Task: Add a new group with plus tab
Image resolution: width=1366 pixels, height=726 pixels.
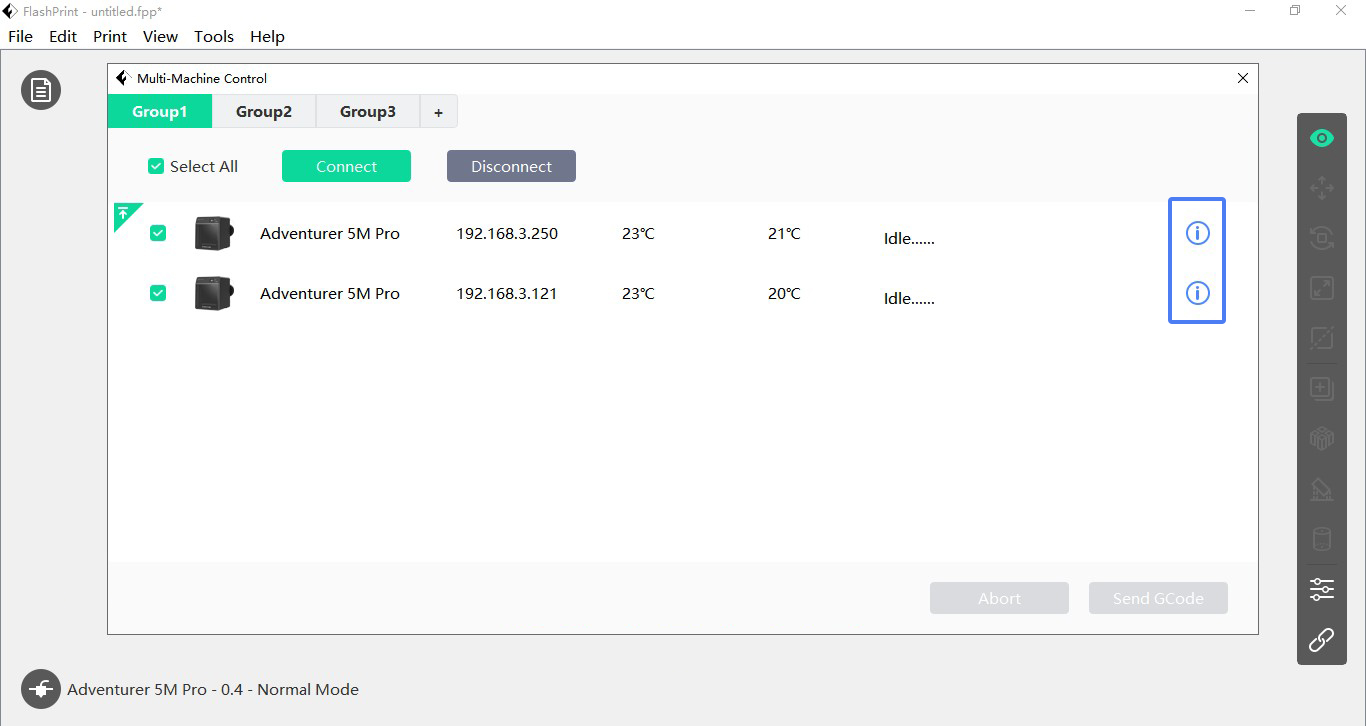Action: (438, 112)
